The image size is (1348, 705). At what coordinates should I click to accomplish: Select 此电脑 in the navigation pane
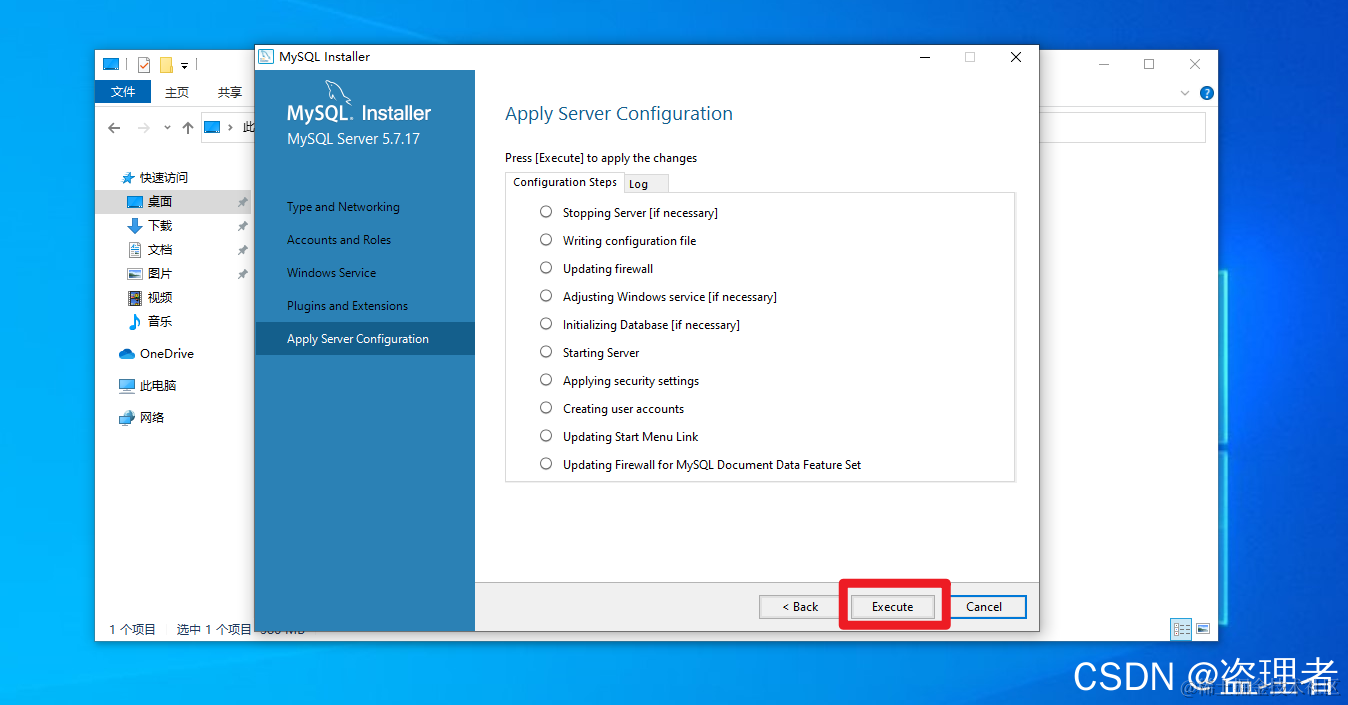[x=147, y=386]
